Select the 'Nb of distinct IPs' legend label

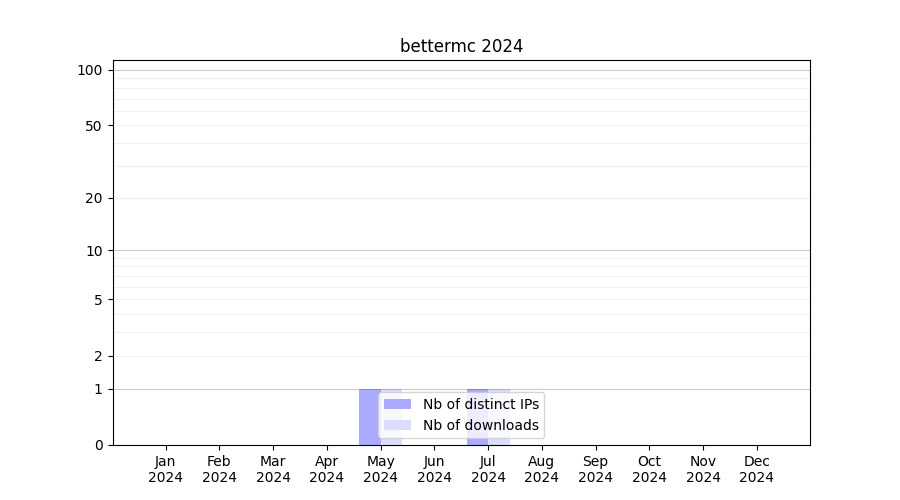pos(480,404)
